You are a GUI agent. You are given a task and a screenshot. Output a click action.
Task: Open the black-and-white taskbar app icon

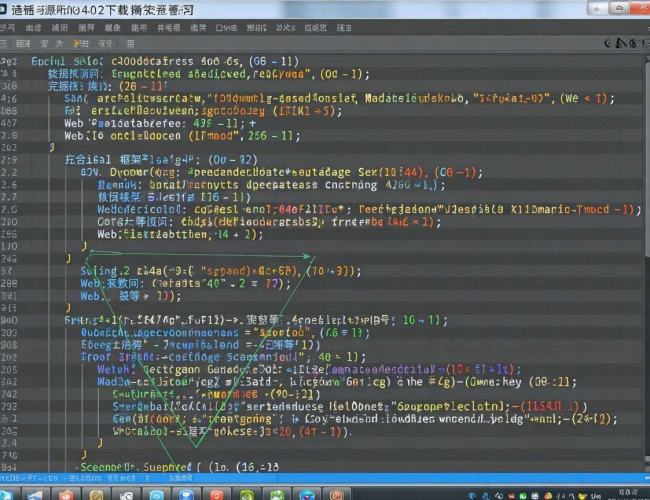pyautogui.click(x=126, y=495)
